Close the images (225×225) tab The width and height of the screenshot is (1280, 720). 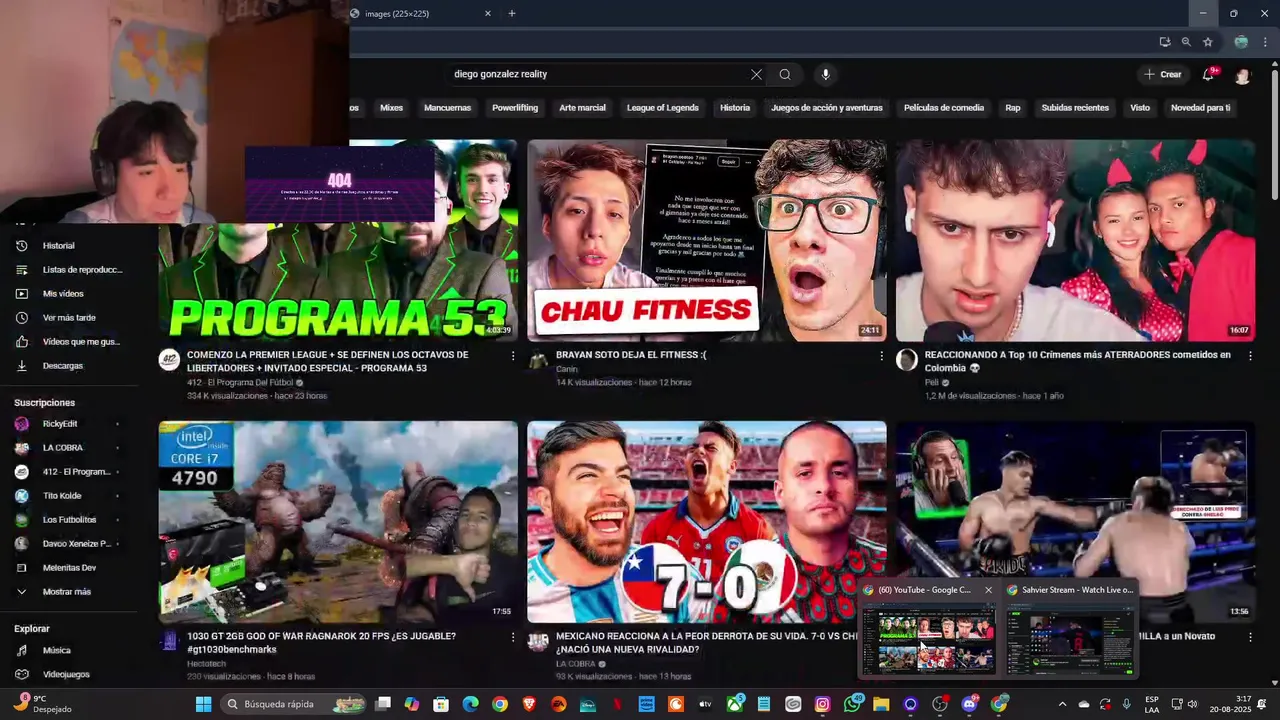[x=488, y=13]
